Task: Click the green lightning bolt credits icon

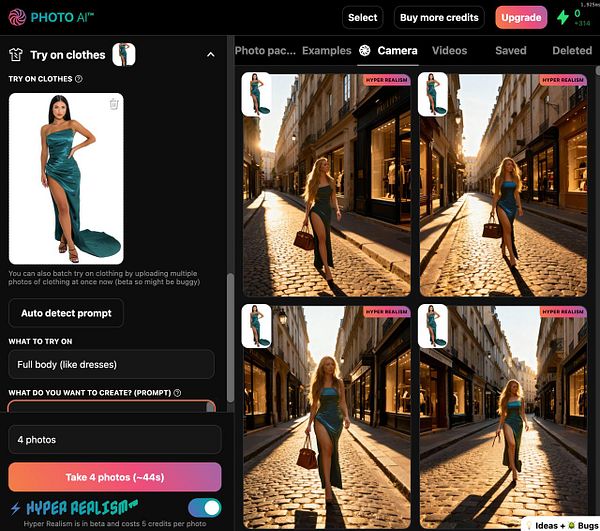Action: pyautogui.click(x=562, y=17)
